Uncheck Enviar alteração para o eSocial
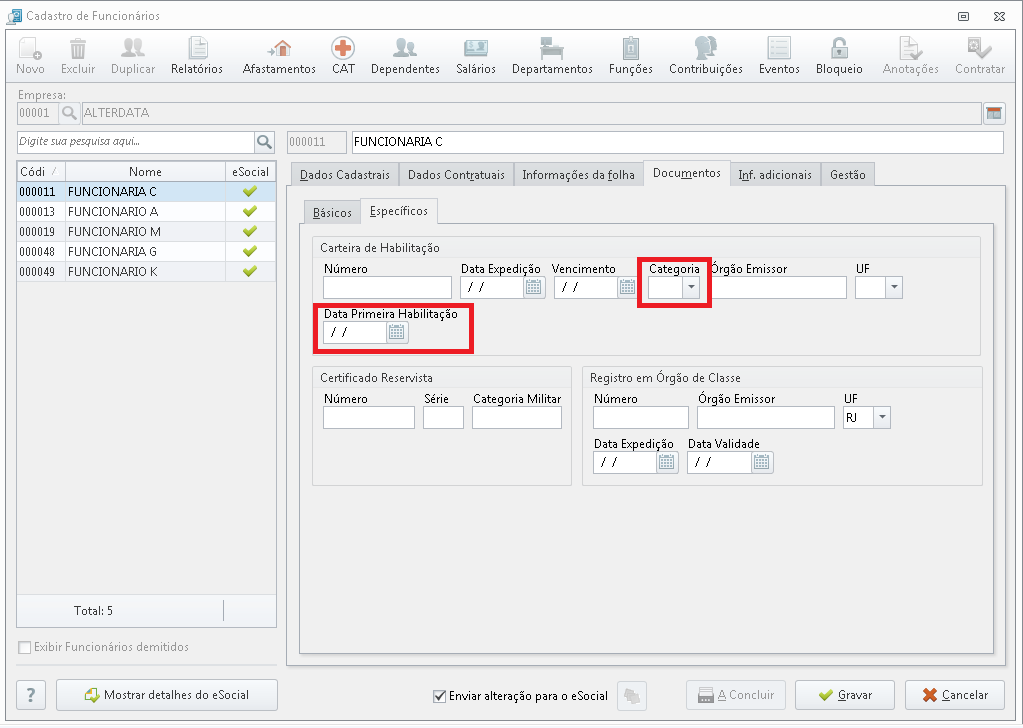Screen dimensions: 1023x728 440,696
